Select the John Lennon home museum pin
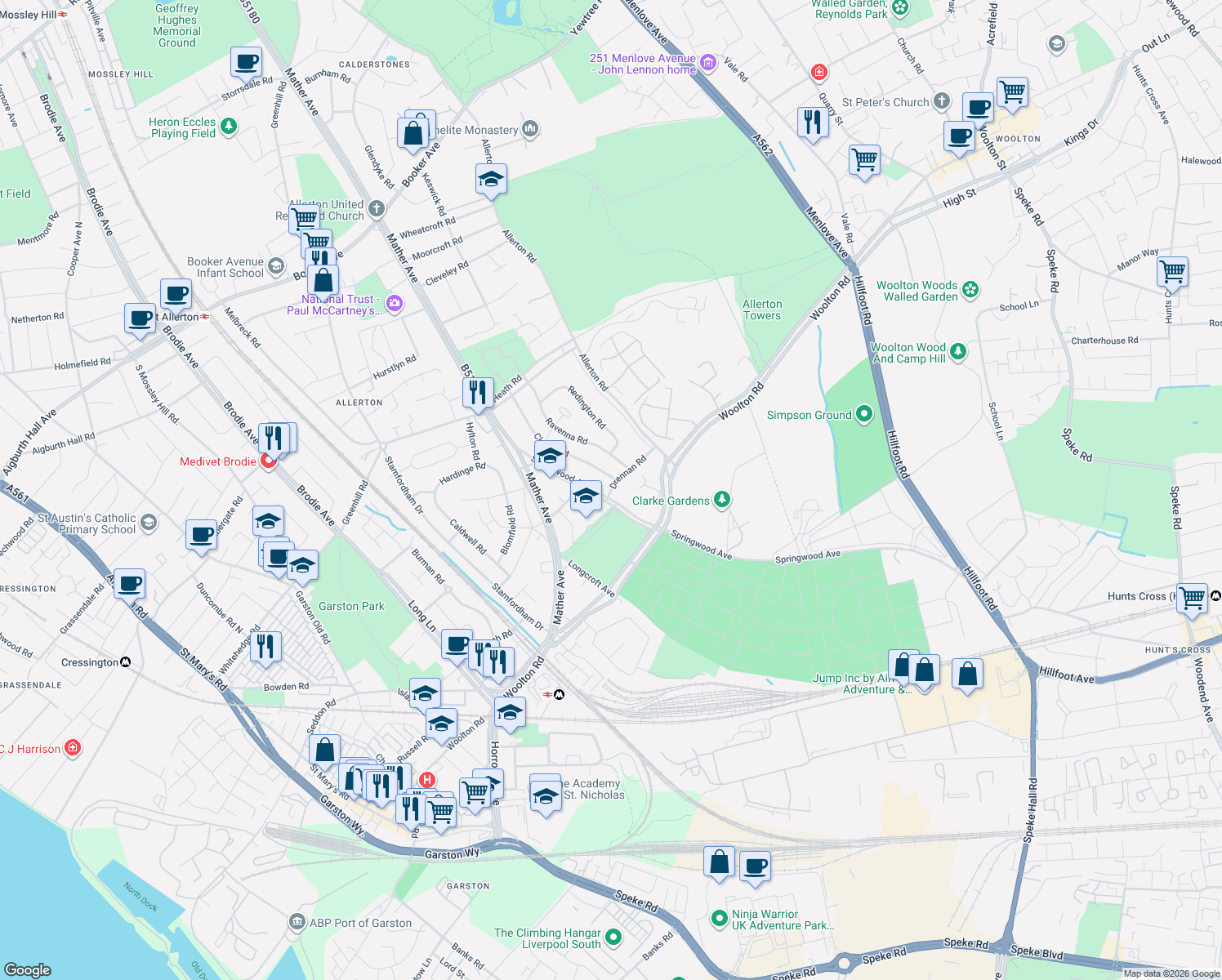 708,63
